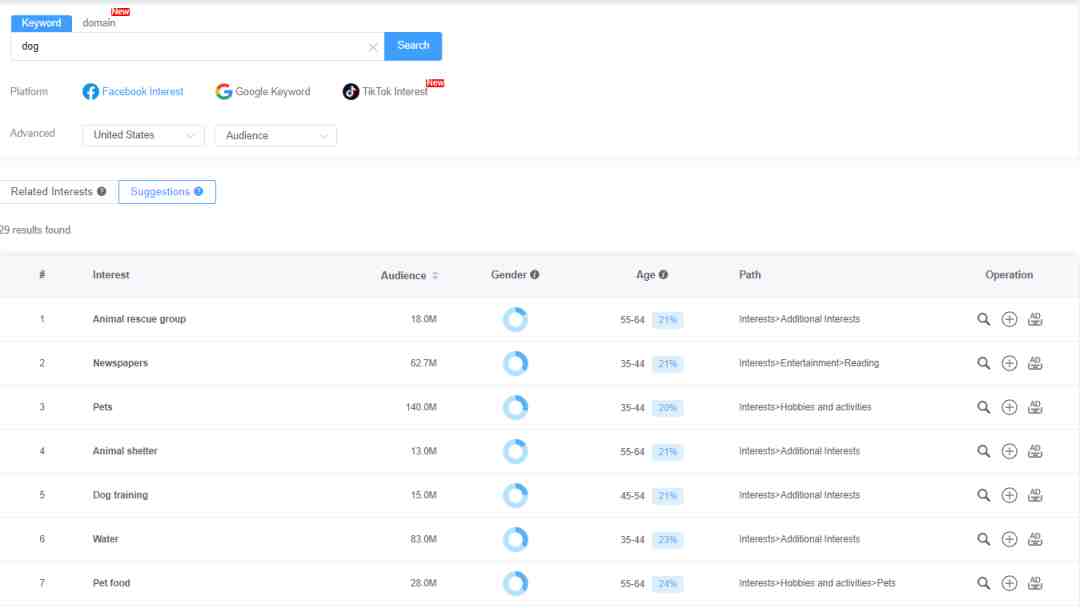Select TikTok Interest platform
This screenshot has height=608, width=1080.
click(385, 92)
